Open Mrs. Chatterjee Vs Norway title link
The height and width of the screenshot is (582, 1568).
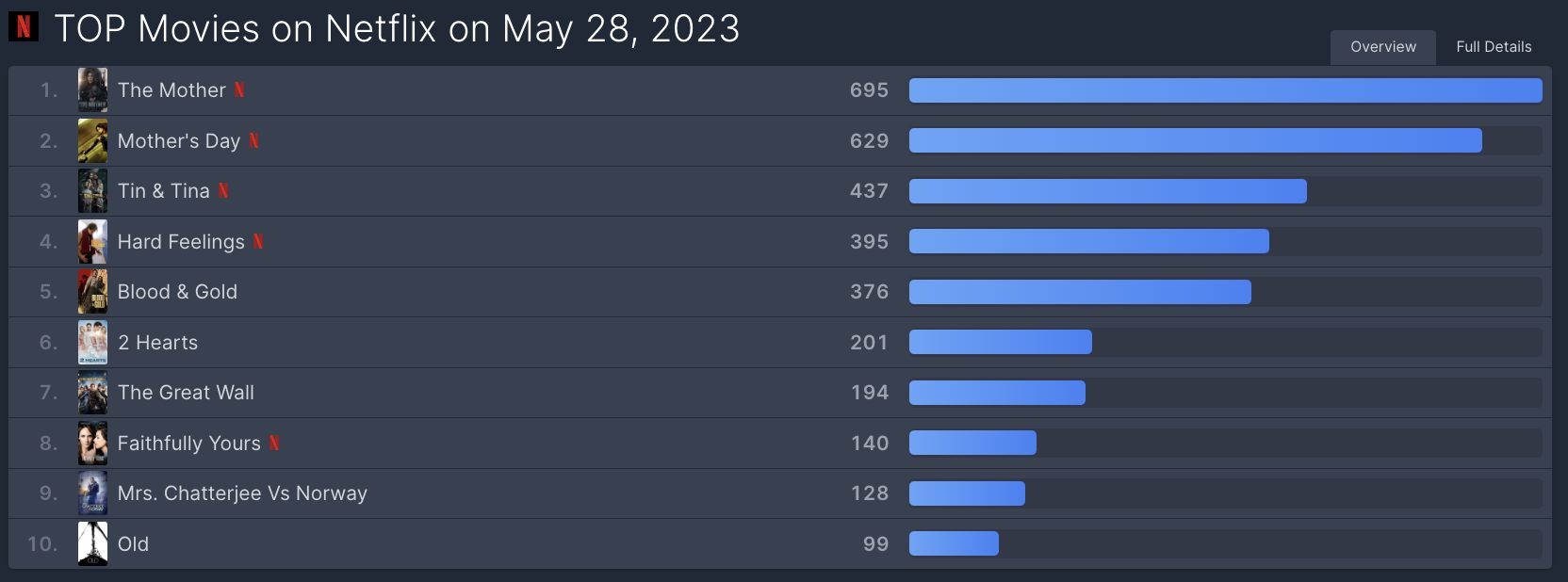[242, 493]
